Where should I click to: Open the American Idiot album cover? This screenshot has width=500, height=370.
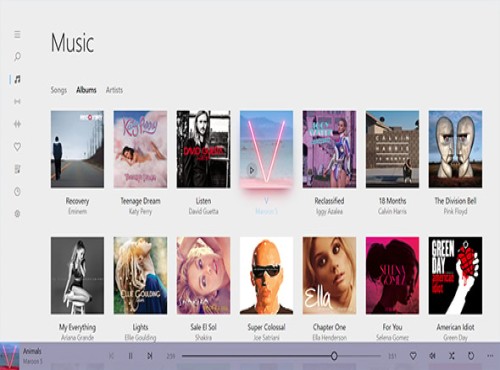click(455, 276)
